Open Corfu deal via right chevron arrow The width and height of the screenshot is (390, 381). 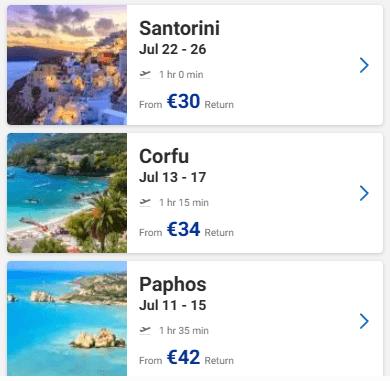364,193
